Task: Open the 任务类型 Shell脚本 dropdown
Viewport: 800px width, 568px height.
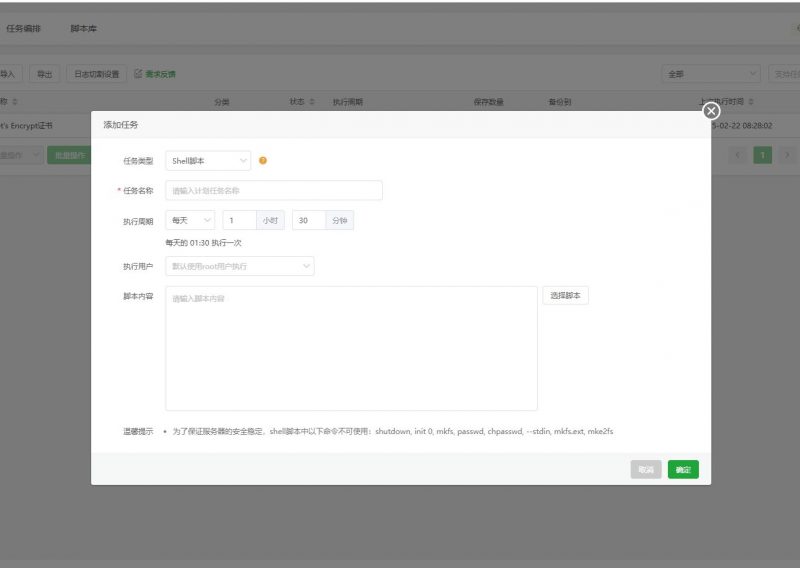Action: click(x=208, y=161)
